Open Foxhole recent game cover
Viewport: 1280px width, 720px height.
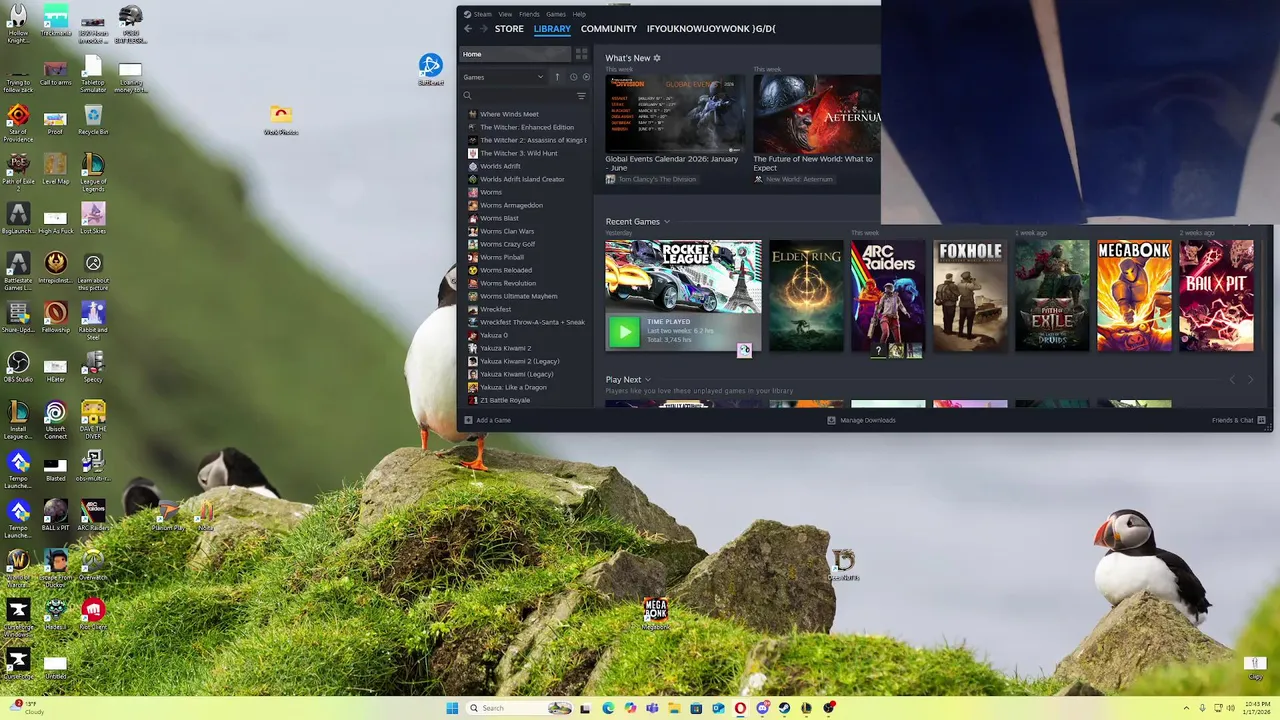(x=970, y=296)
